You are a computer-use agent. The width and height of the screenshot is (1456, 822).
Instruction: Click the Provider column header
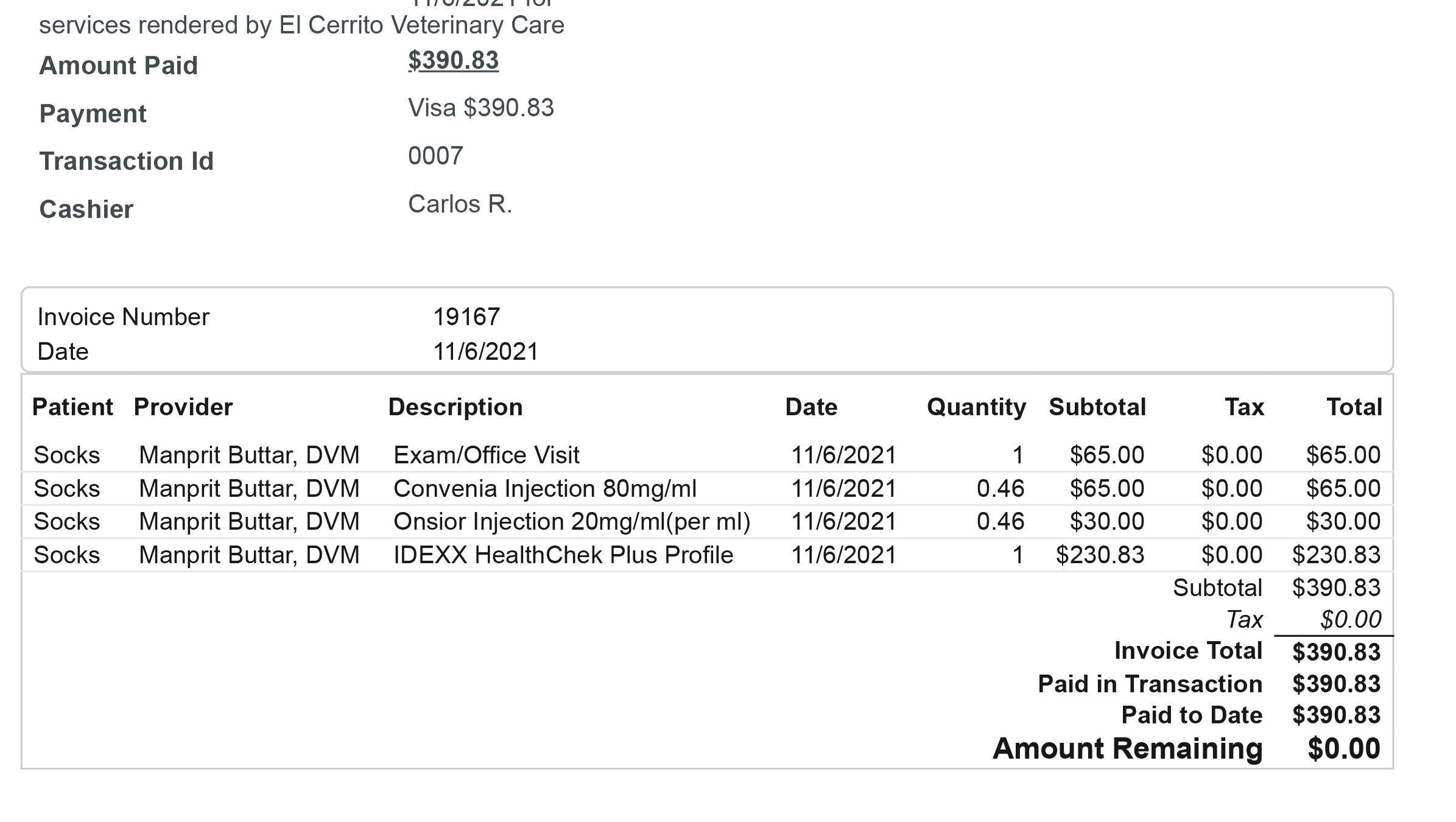(x=183, y=407)
